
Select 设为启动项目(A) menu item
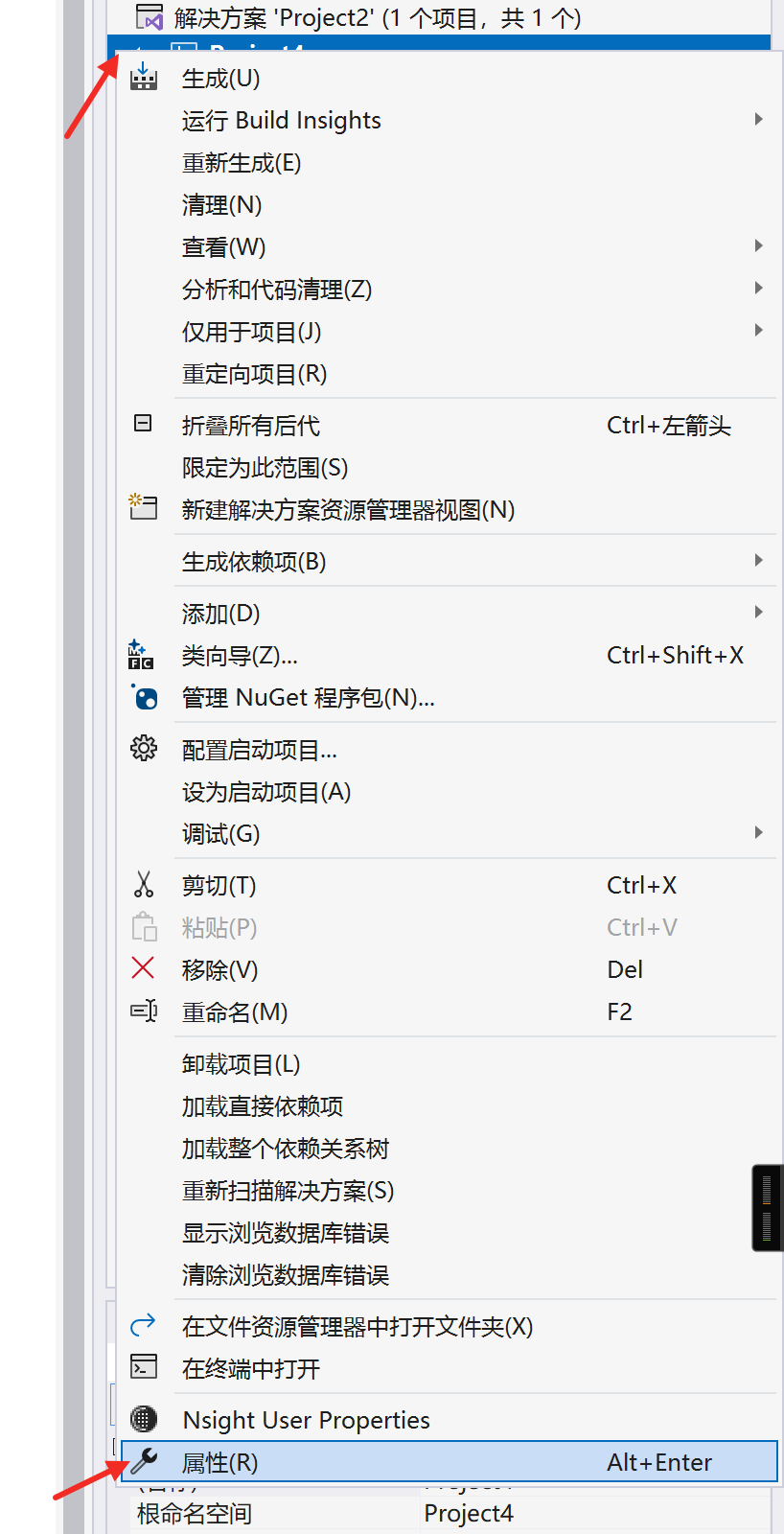click(x=266, y=792)
